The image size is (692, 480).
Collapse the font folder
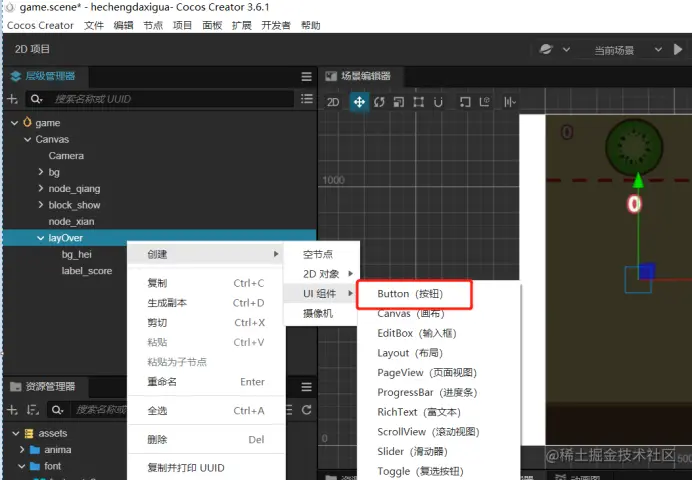(22, 466)
